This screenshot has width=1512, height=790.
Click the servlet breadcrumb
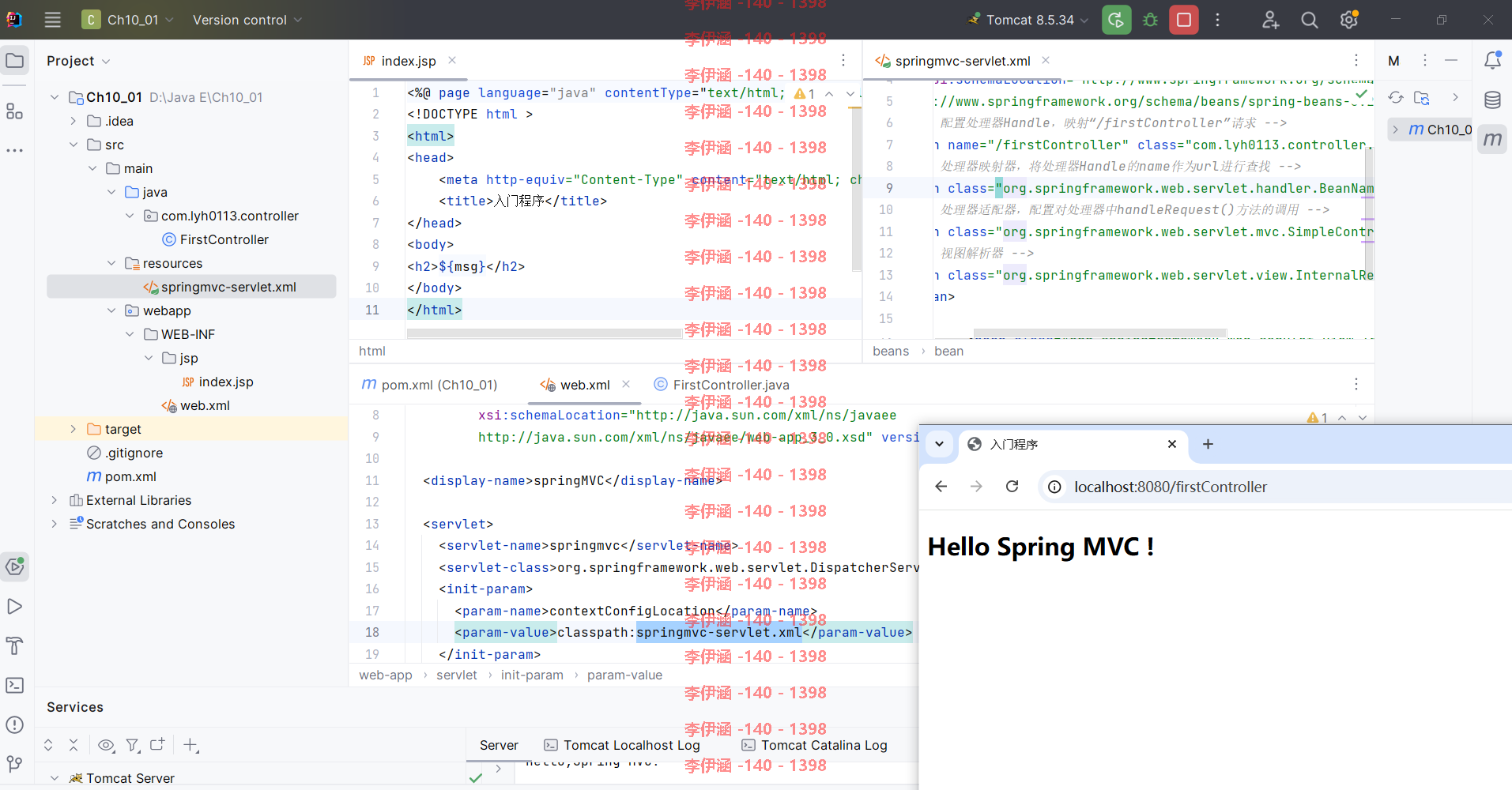[457, 675]
